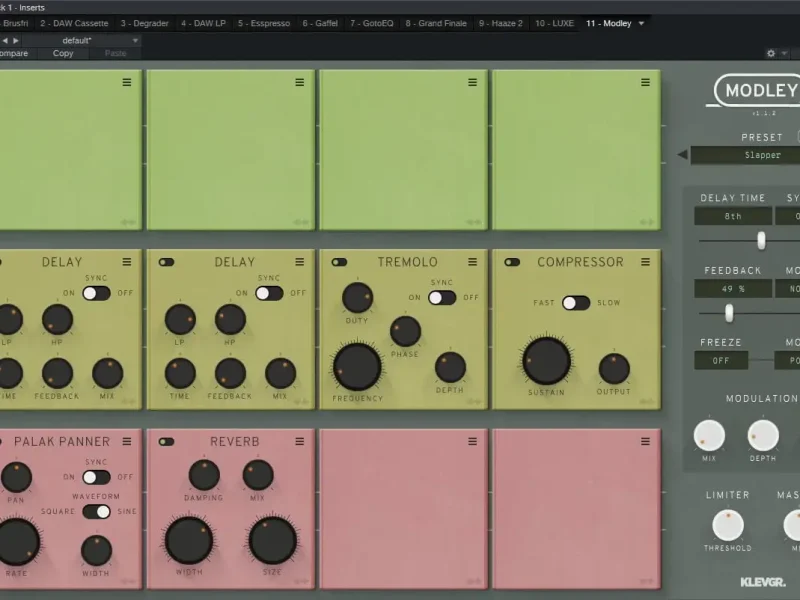Open the default* preset dropdown
This screenshot has height=600, width=800.
coord(82,40)
